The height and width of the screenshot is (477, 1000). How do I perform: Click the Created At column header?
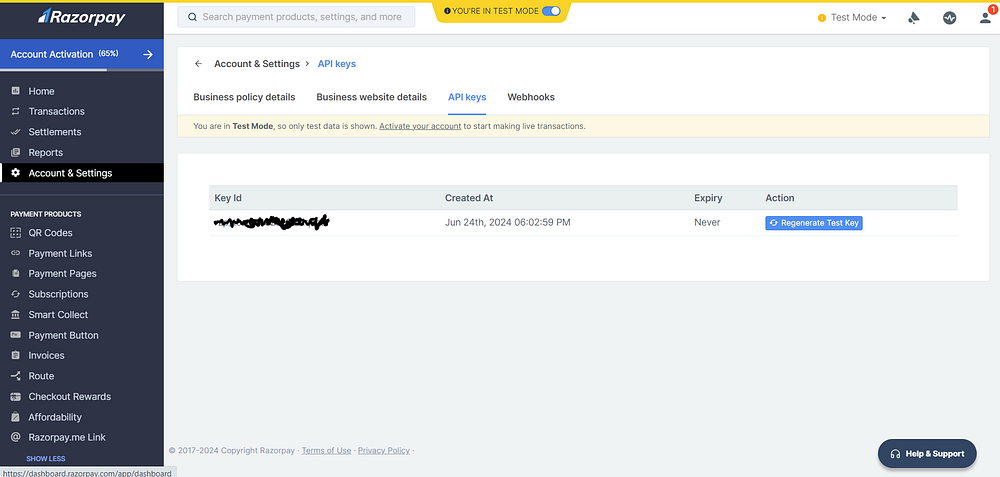[469, 198]
